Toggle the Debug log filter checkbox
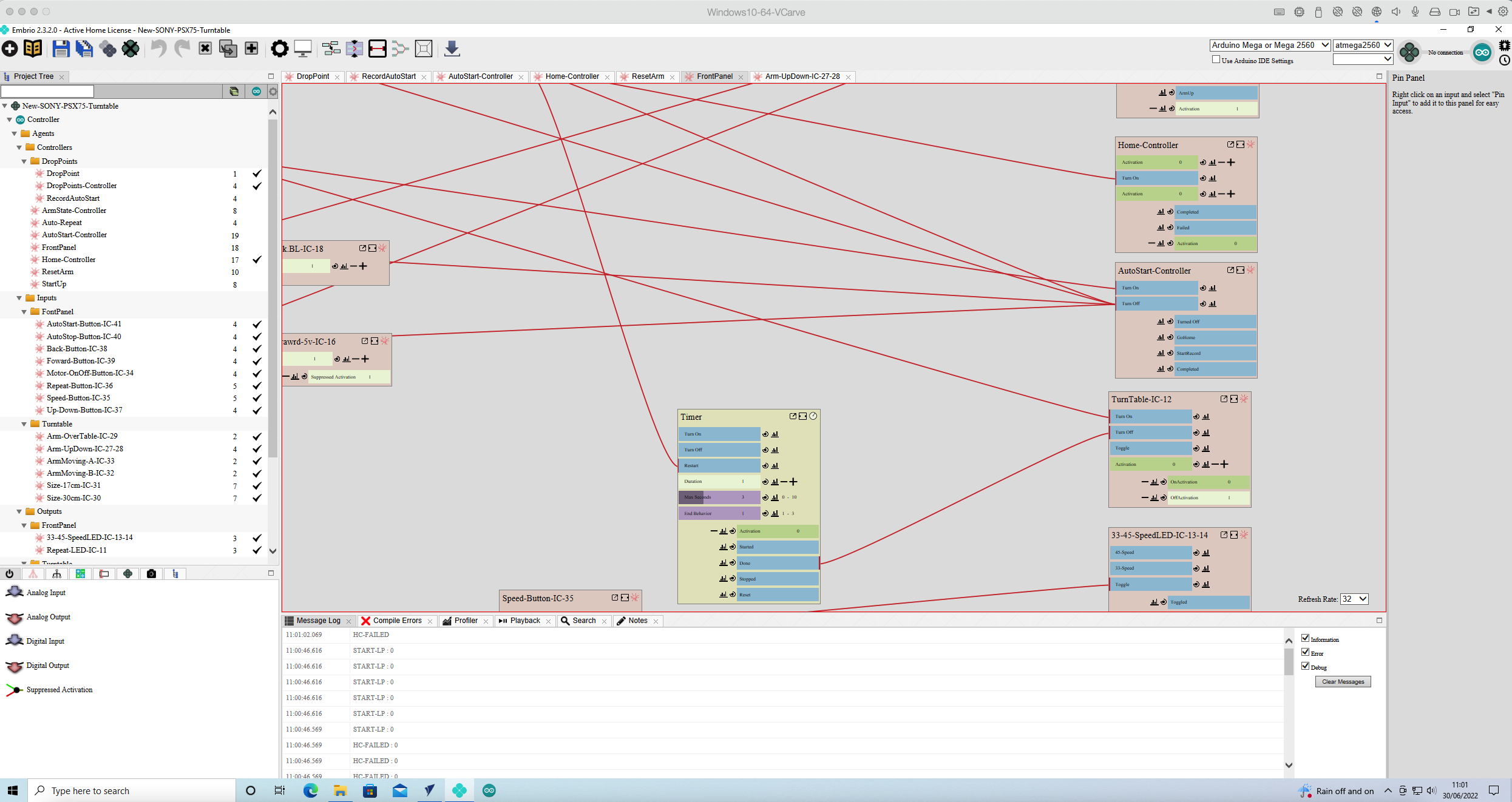This screenshot has width=1512, height=802. [1305, 666]
